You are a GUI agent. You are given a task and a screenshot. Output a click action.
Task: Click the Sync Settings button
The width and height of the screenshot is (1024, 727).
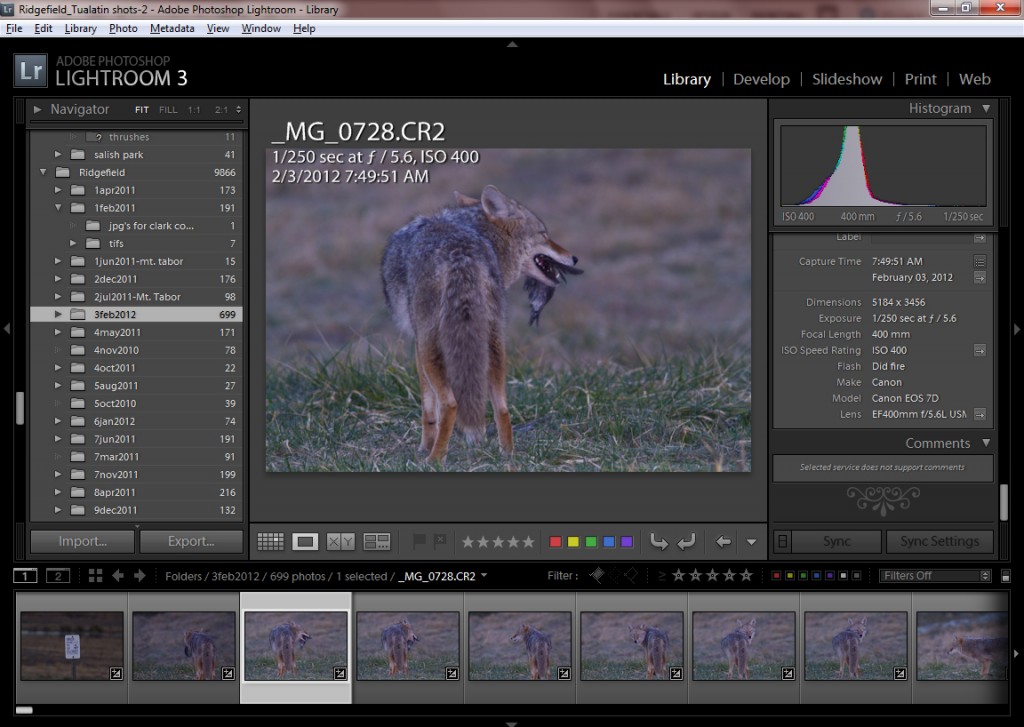[939, 541]
